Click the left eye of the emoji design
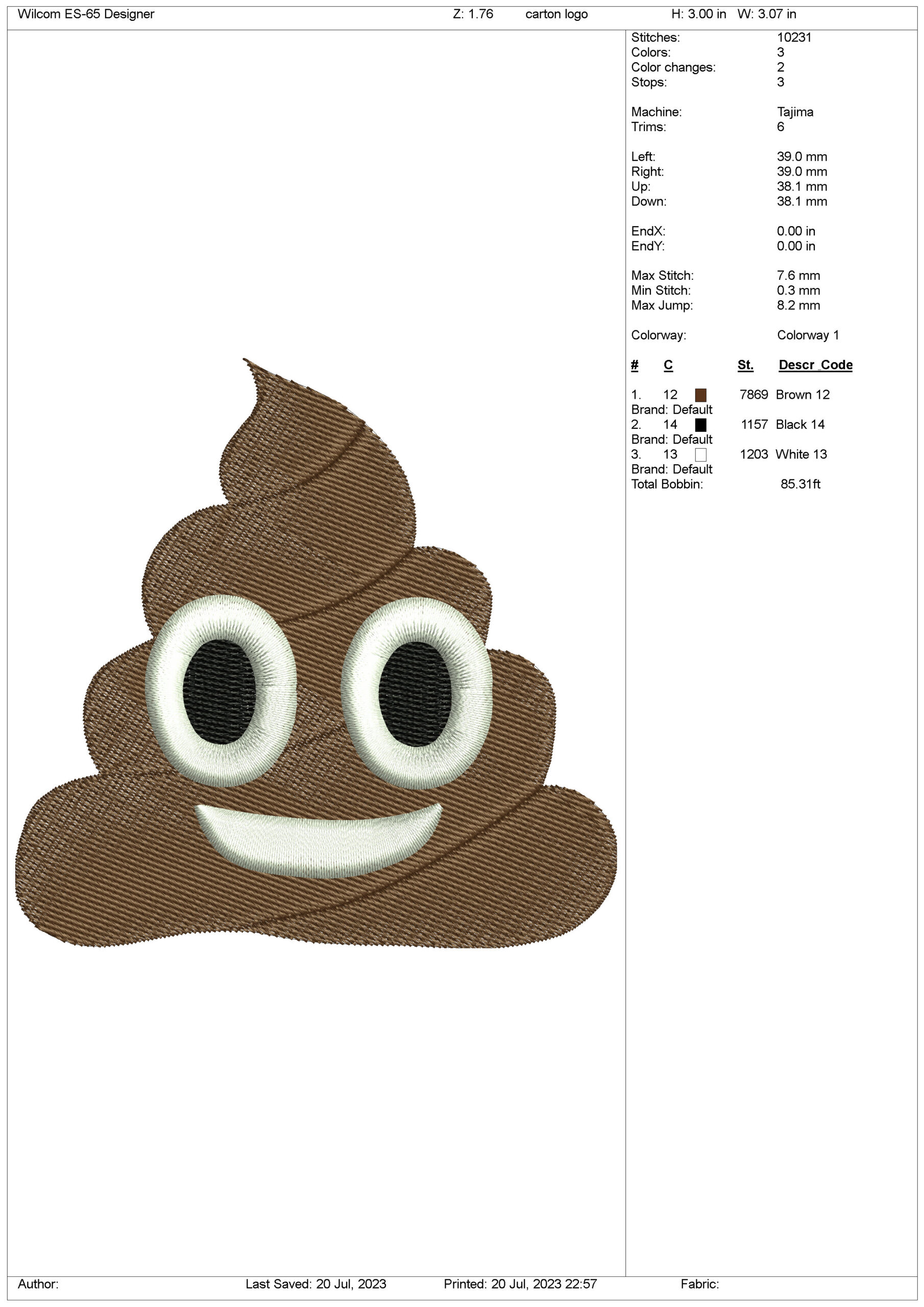The height and width of the screenshot is (1307, 924). point(220,691)
